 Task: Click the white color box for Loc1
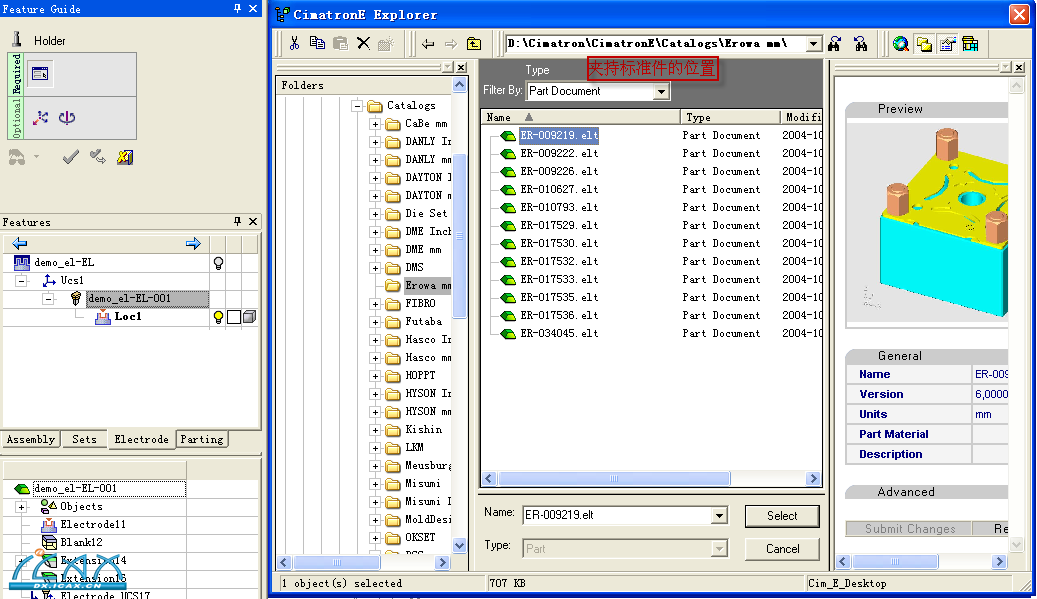click(233, 317)
